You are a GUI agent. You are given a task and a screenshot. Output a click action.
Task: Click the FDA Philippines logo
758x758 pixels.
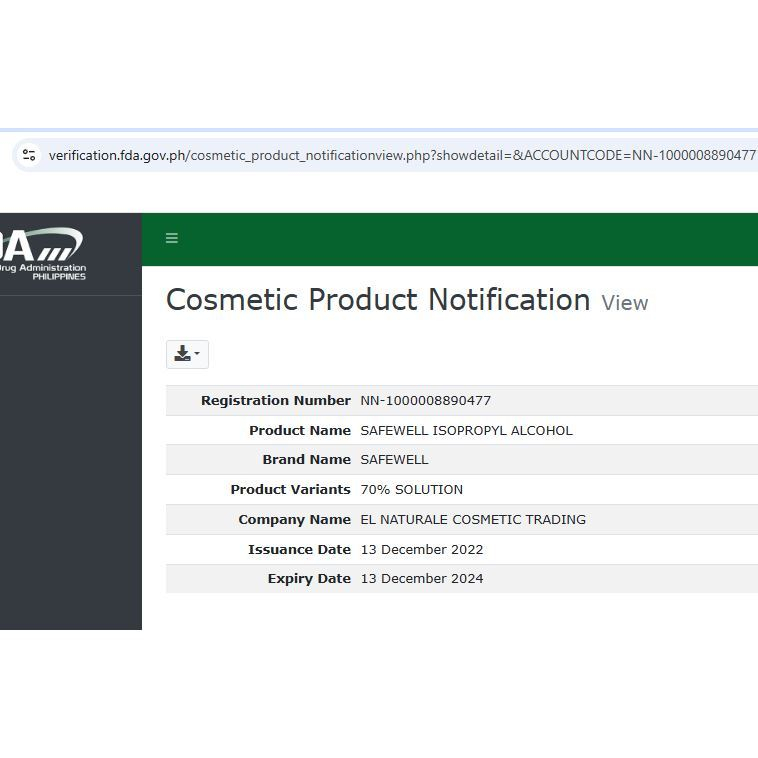[44, 253]
